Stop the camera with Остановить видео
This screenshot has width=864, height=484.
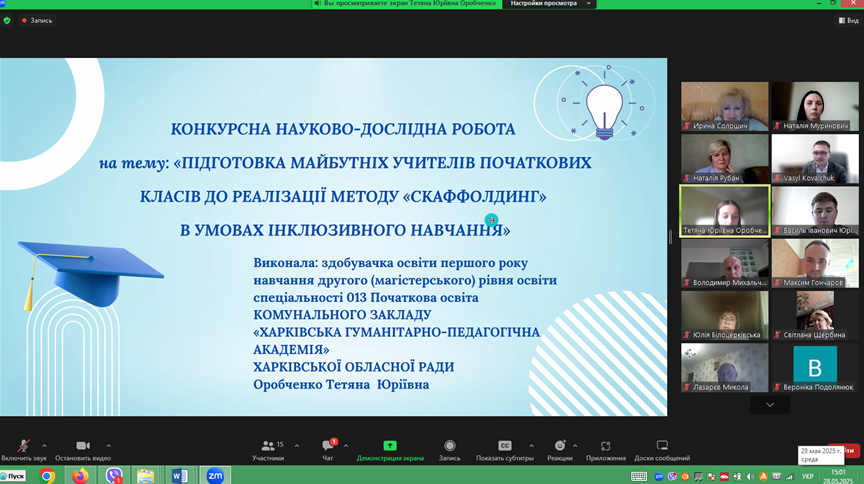[x=83, y=450]
